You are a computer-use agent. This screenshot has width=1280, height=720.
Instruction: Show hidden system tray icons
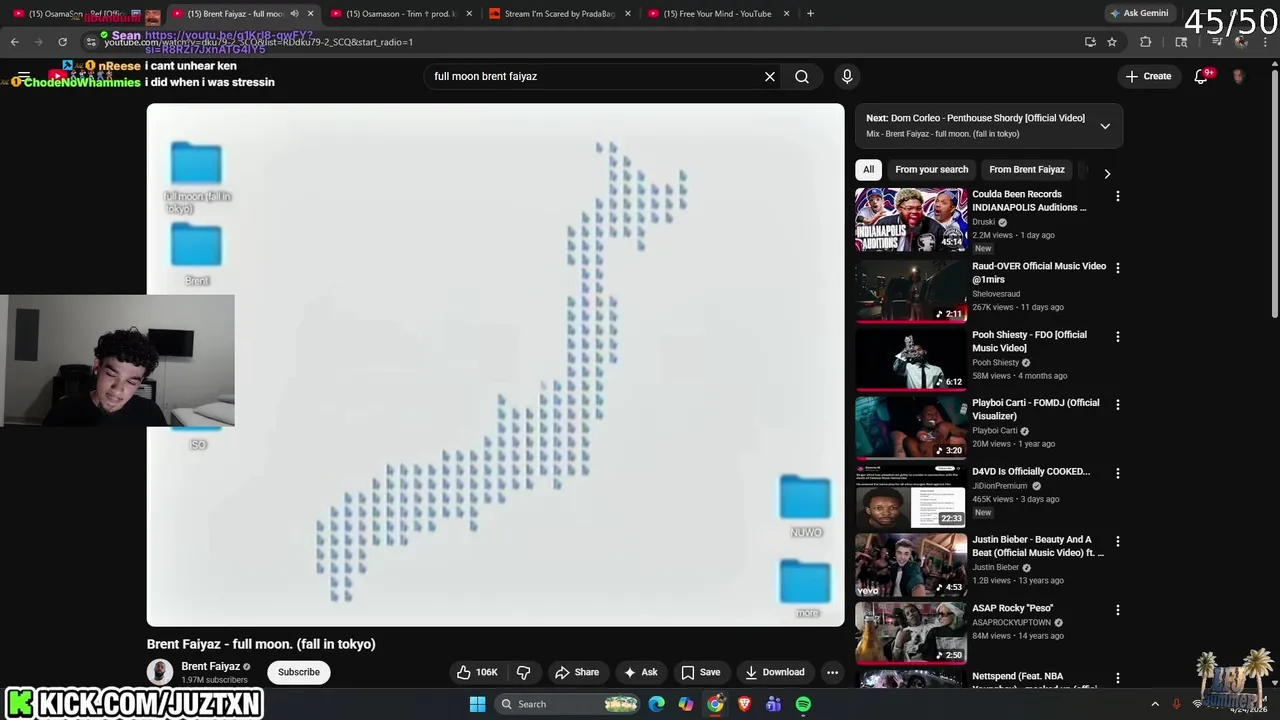[x=1155, y=704]
